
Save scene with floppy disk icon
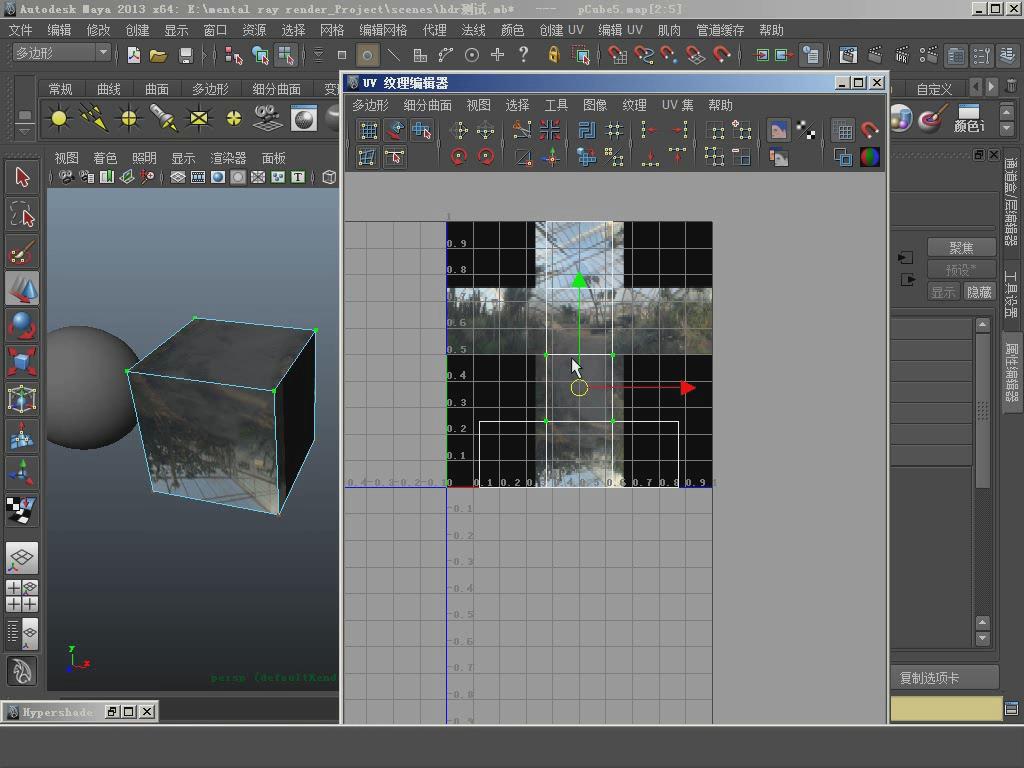pos(185,56)
